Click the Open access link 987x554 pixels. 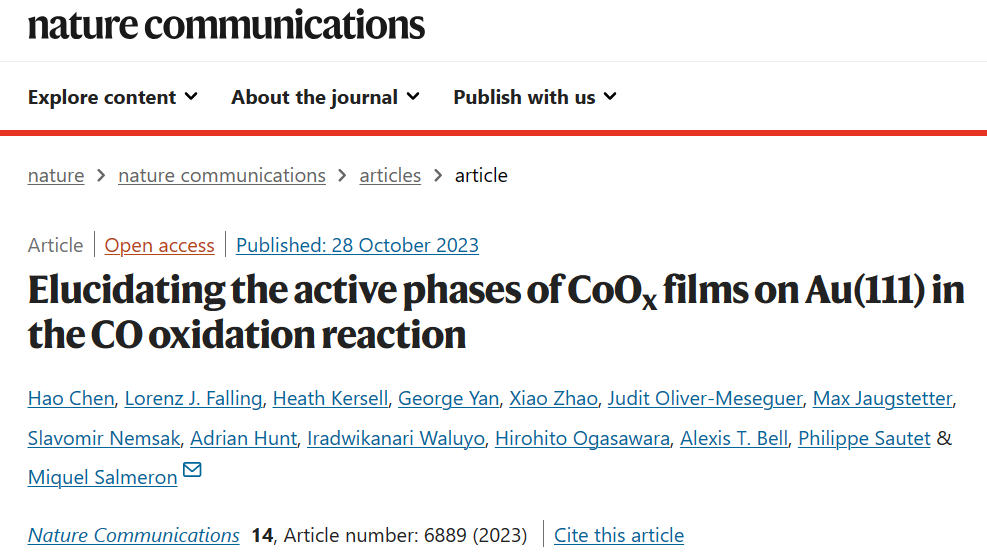(159, 246)
